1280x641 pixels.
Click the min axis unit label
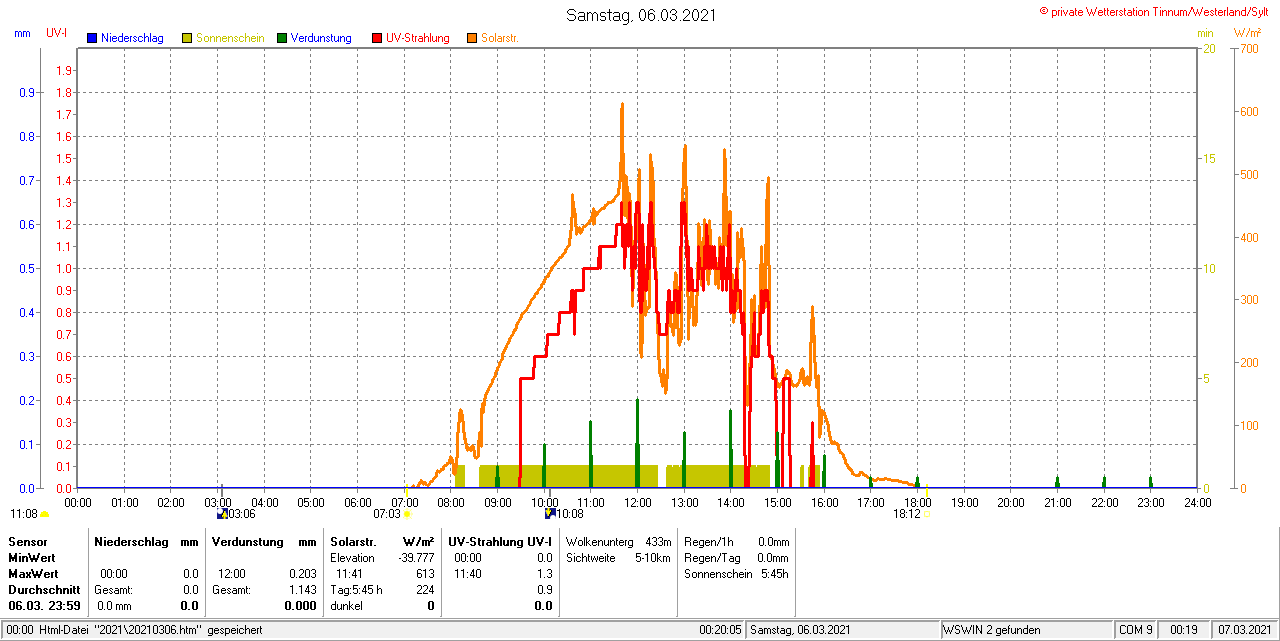click(x=1205, y=33)
